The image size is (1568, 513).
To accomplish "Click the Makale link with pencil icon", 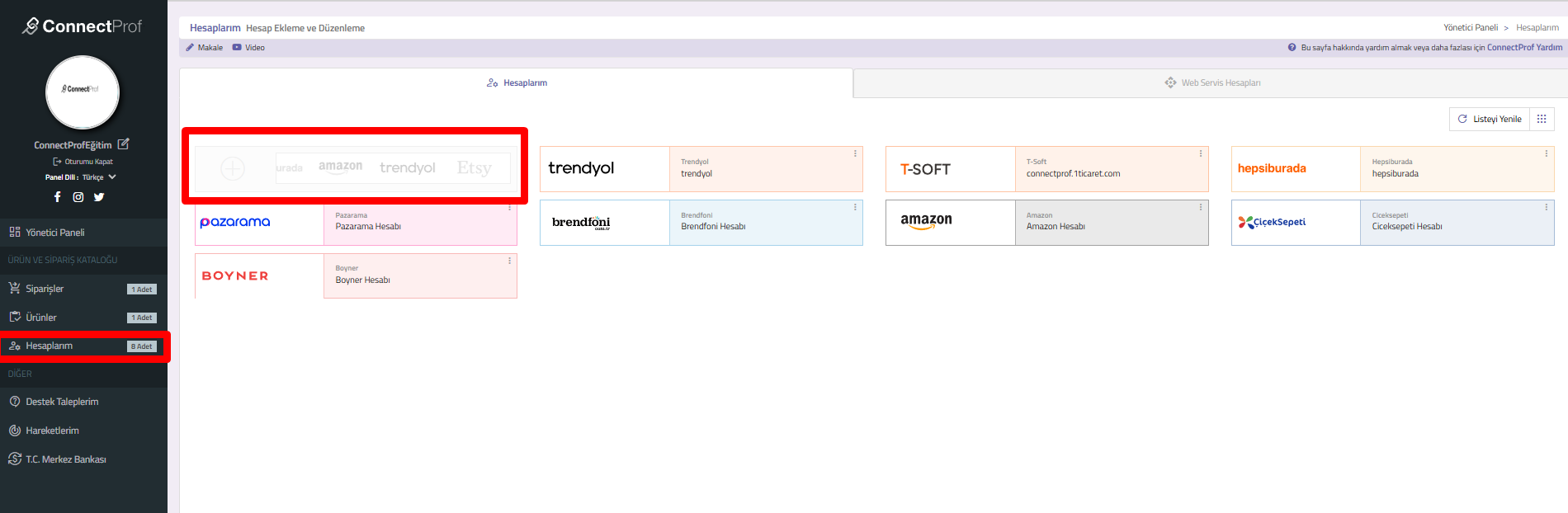I will 205,48.
